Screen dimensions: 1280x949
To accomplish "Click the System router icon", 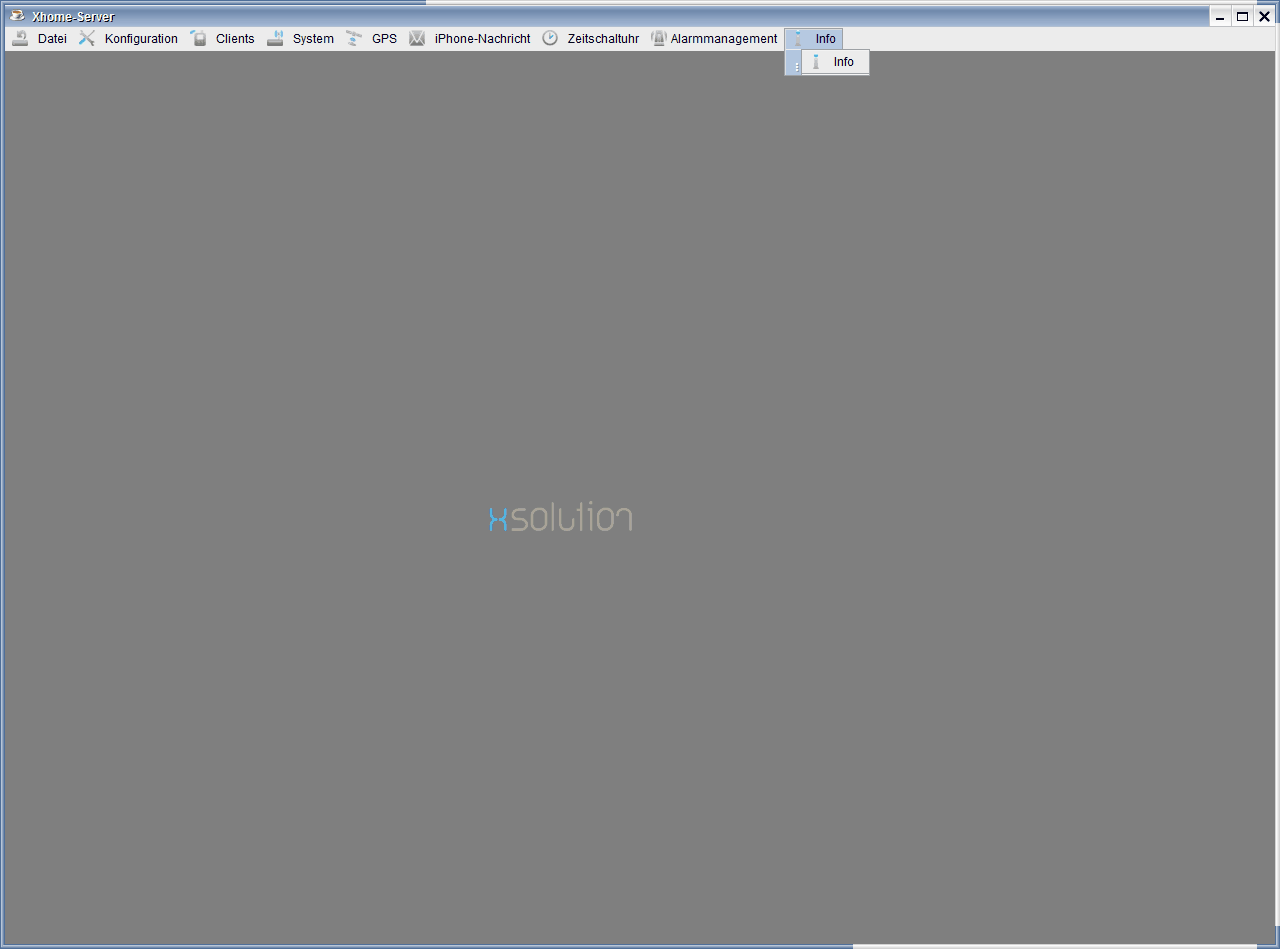I will point(275,38).
